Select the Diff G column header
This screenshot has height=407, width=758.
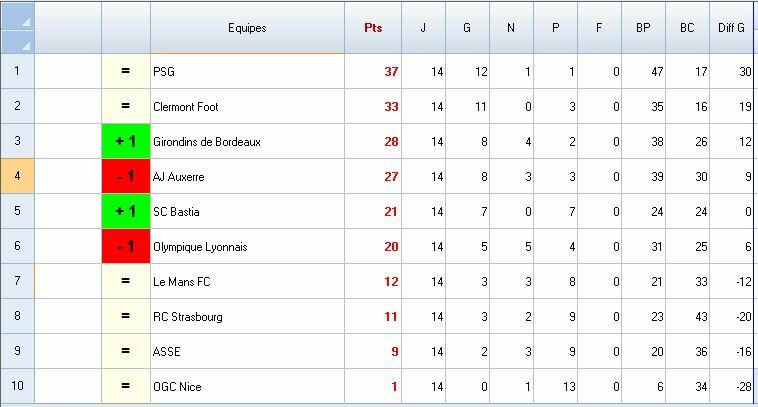(732, 28)
